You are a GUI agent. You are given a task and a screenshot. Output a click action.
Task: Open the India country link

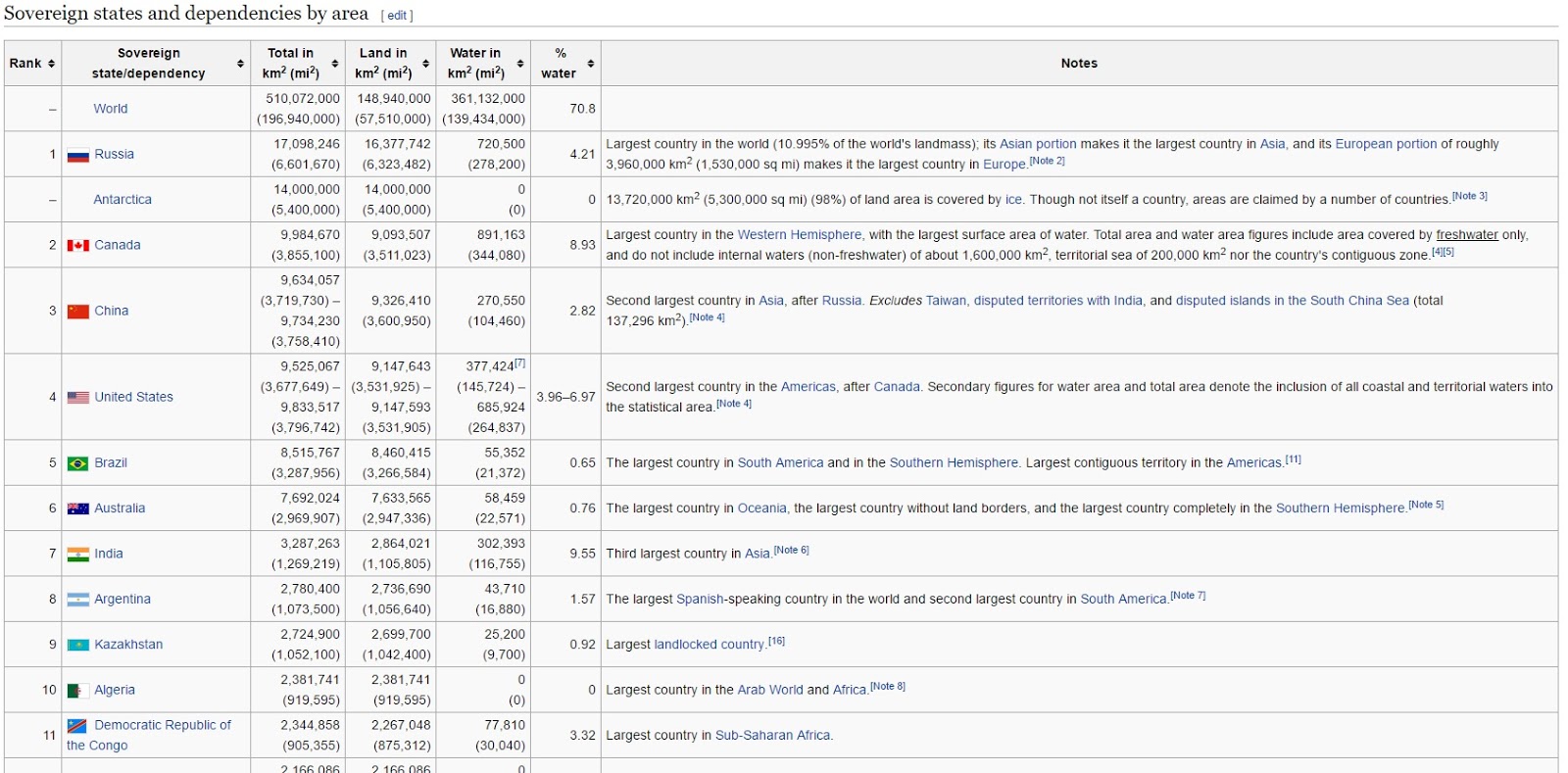pyautogui.click(x=109, y=554)
